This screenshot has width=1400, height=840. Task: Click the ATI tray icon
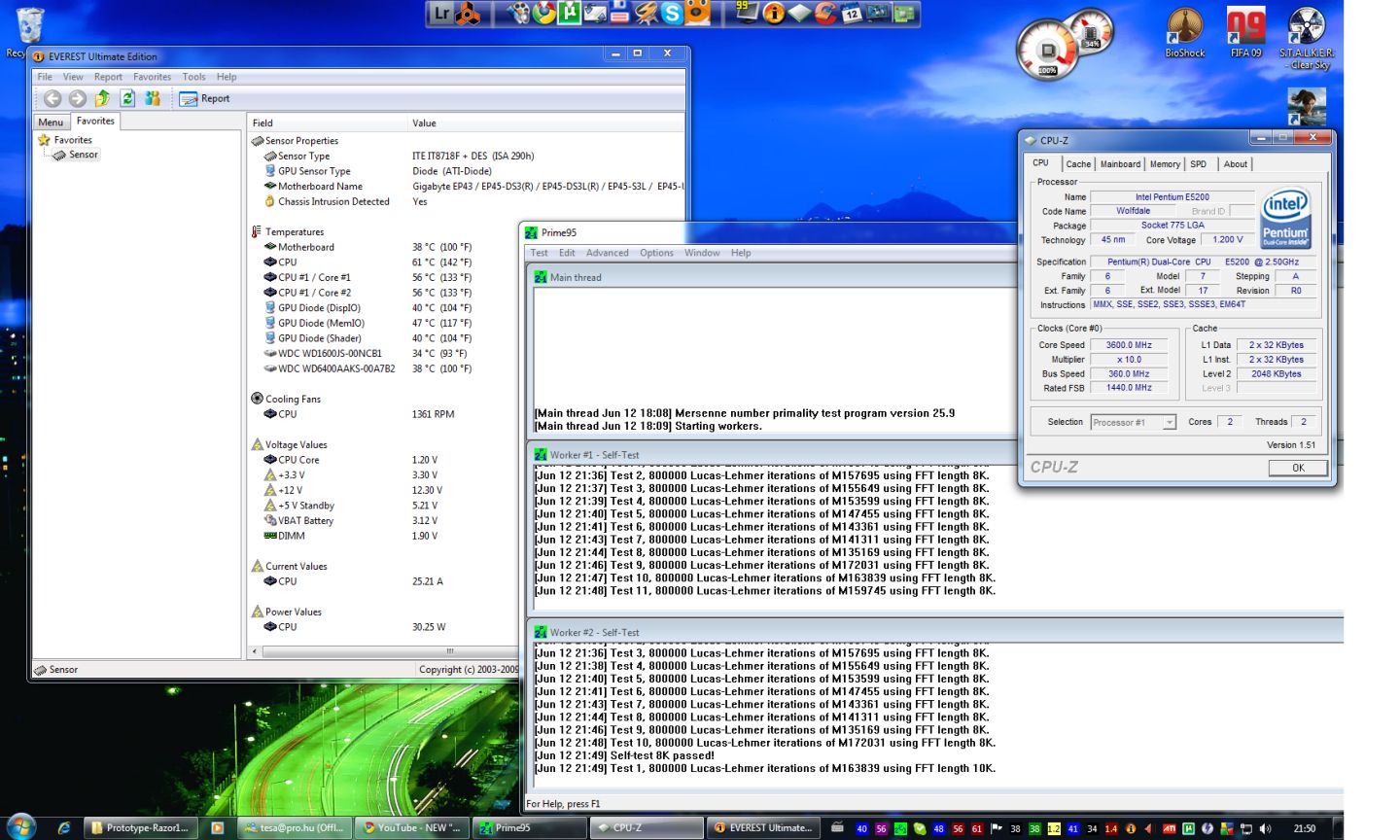click(x=1169, y=829)
